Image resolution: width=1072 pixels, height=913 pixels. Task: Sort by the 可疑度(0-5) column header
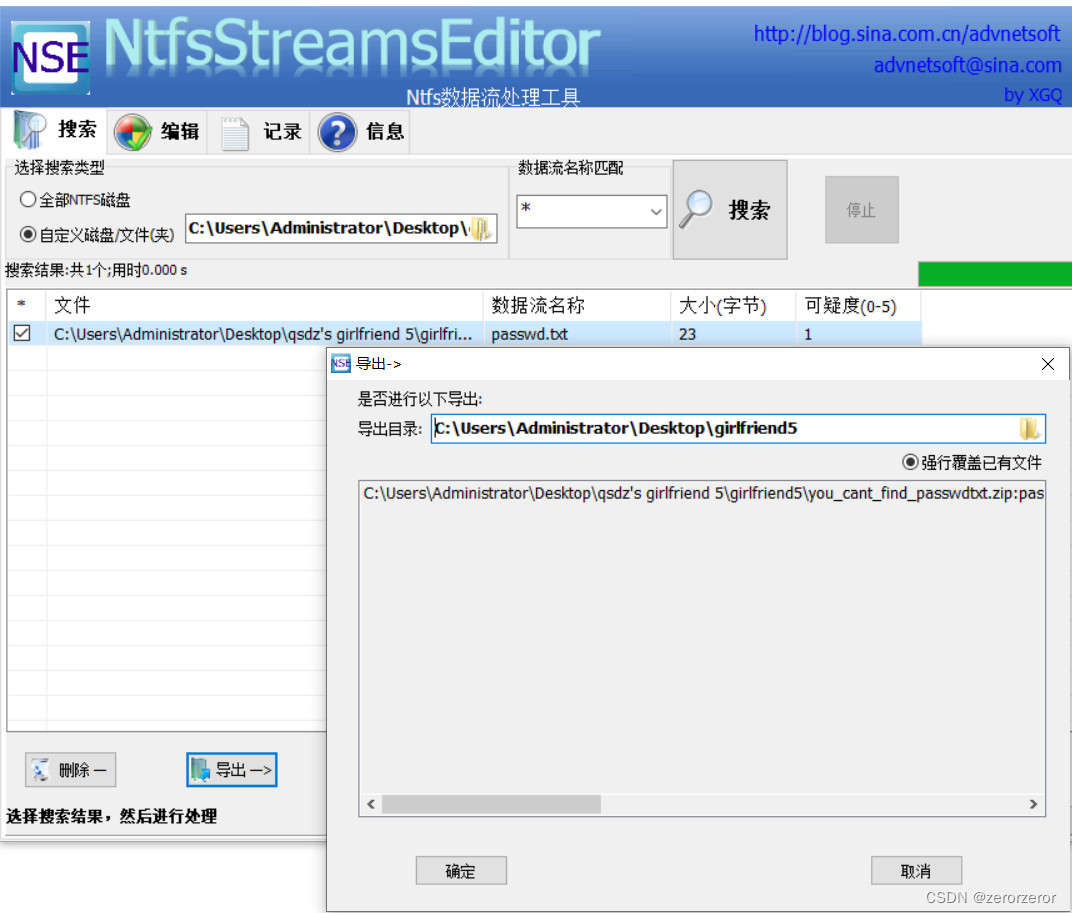(x=858, y=305)
